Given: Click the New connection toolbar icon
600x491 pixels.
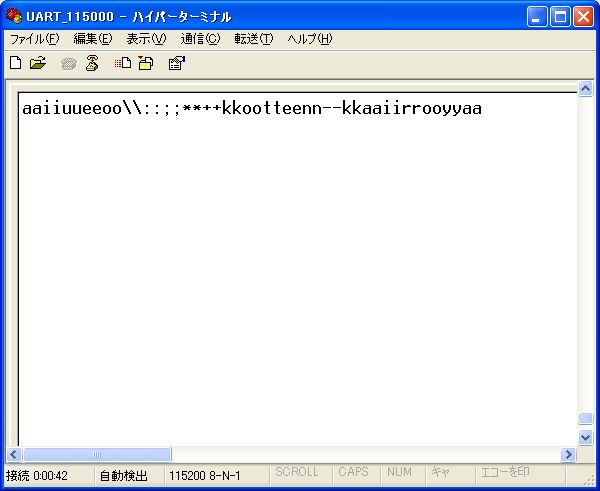Looking at the screenshot, I should pyautogui.click(x=15, y=63).
